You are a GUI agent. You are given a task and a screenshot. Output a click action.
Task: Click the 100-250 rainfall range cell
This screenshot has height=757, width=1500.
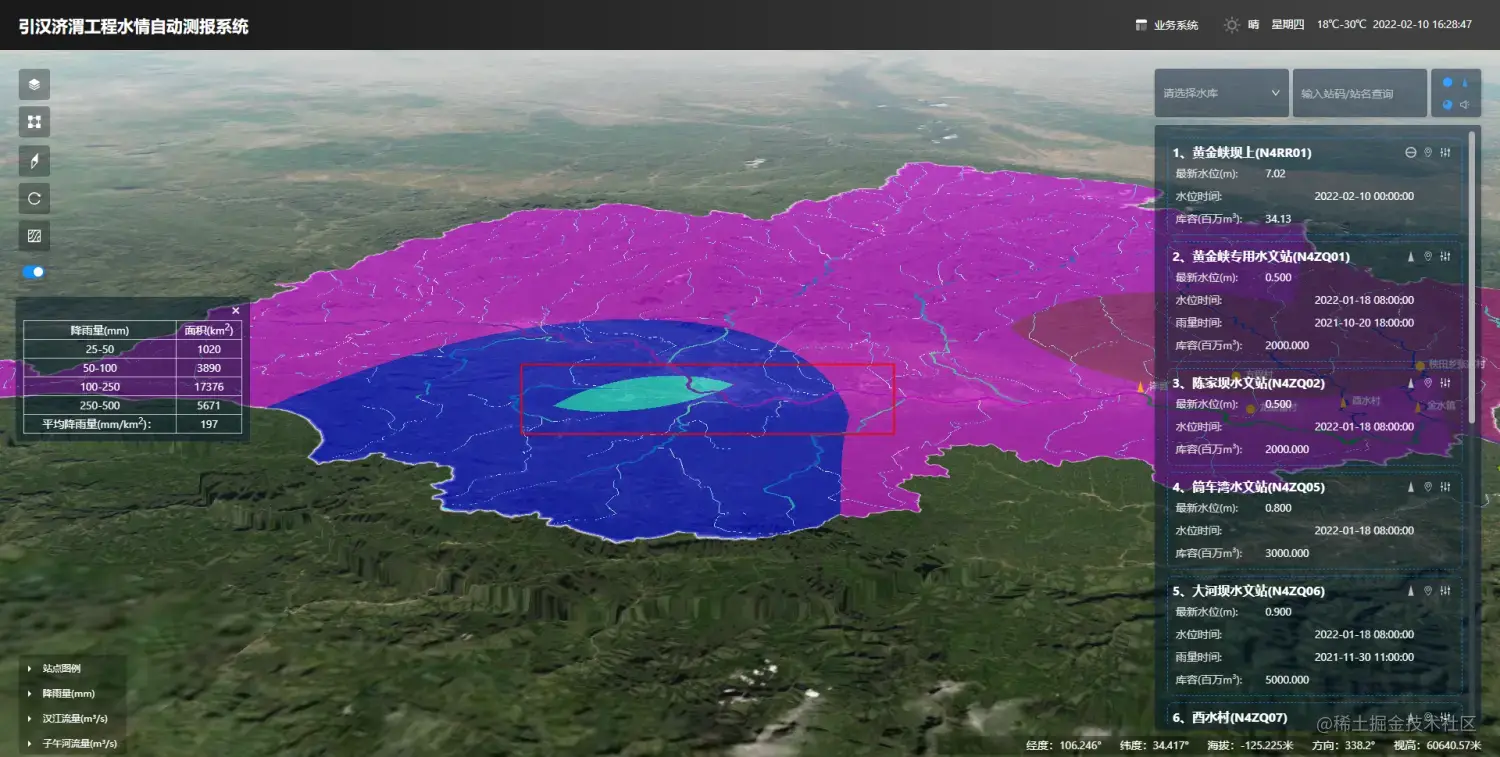point(99,387)
